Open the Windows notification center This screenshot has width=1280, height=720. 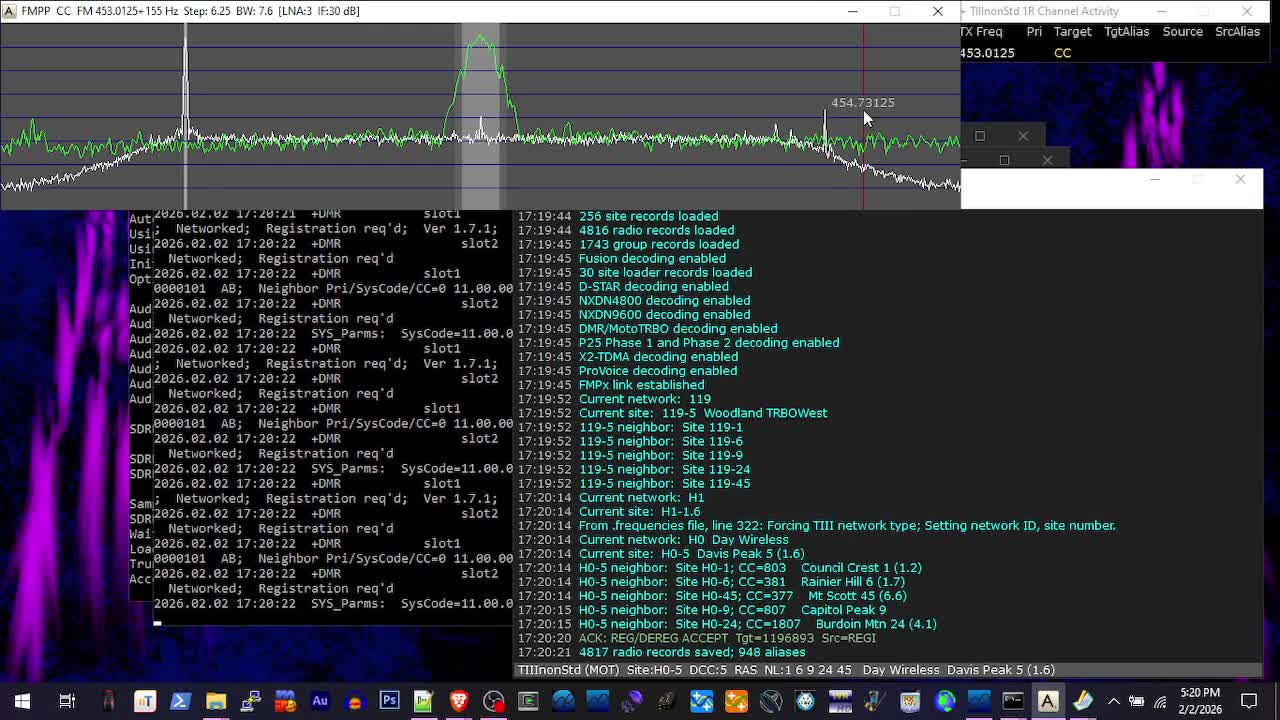point(1249,701)
